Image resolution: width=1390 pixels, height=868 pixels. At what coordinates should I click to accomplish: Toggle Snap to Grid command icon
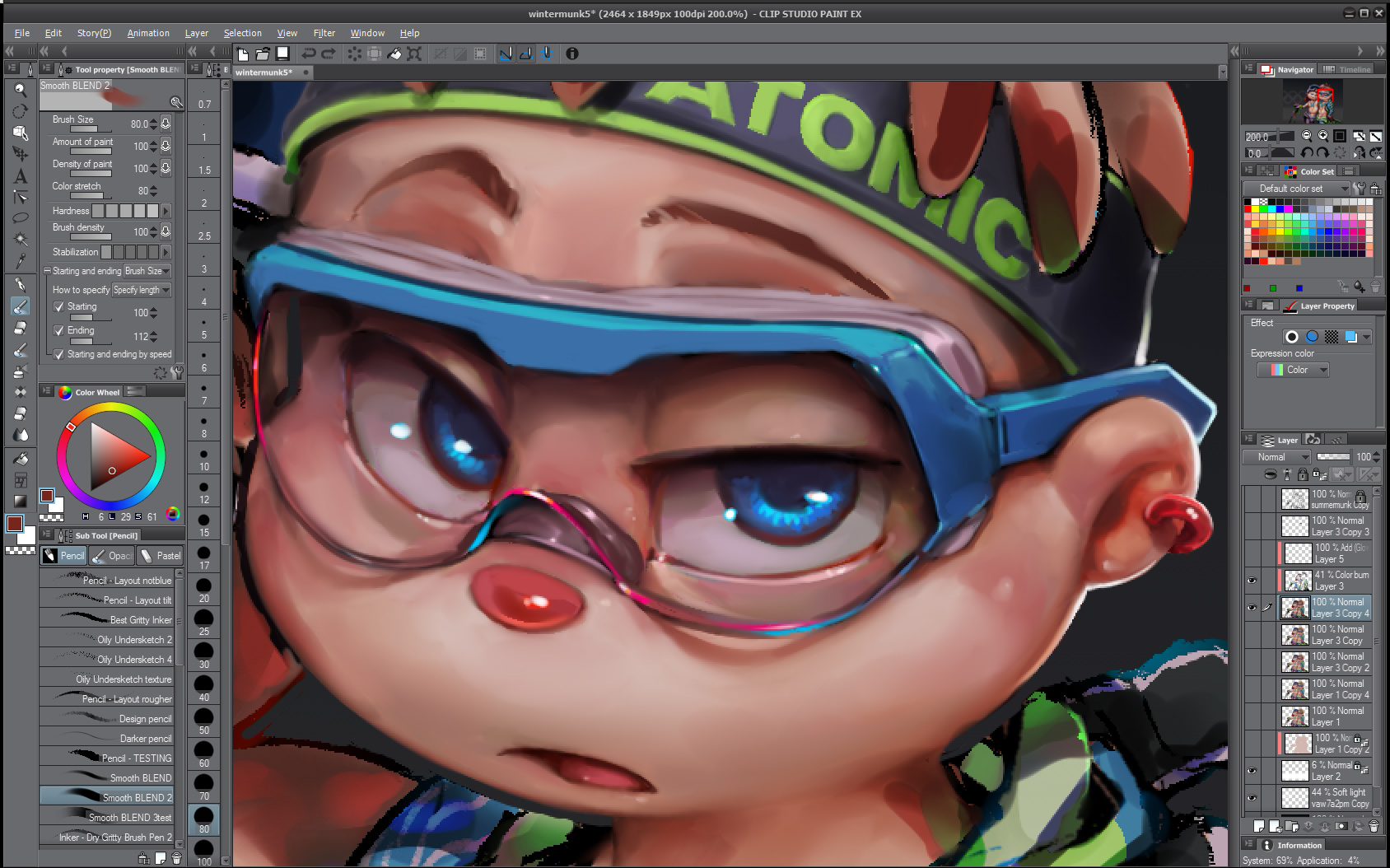[x=546, y=54]
